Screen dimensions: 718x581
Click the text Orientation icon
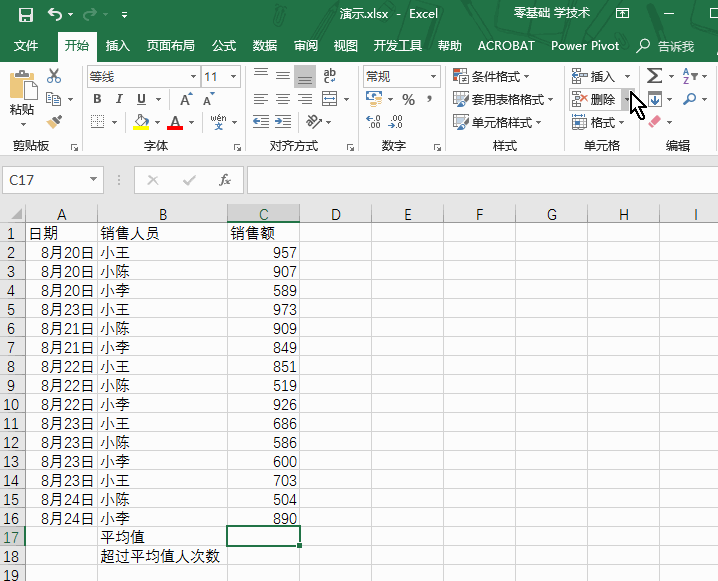(x=315, y=122)
